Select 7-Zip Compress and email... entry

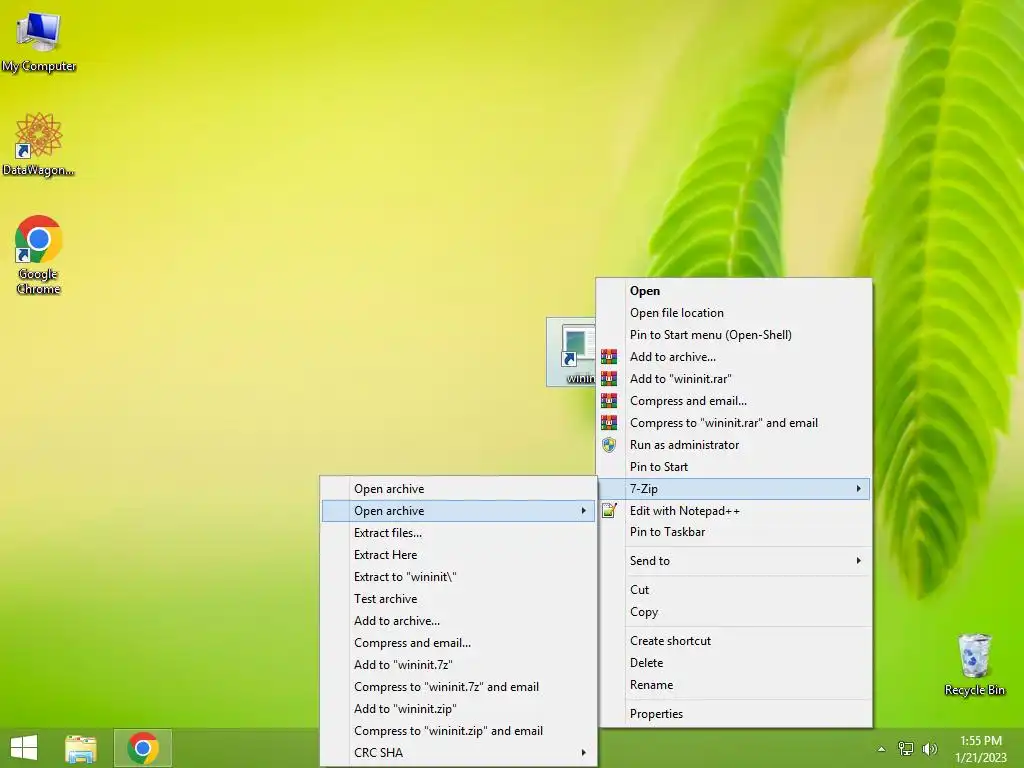point(458,643)
